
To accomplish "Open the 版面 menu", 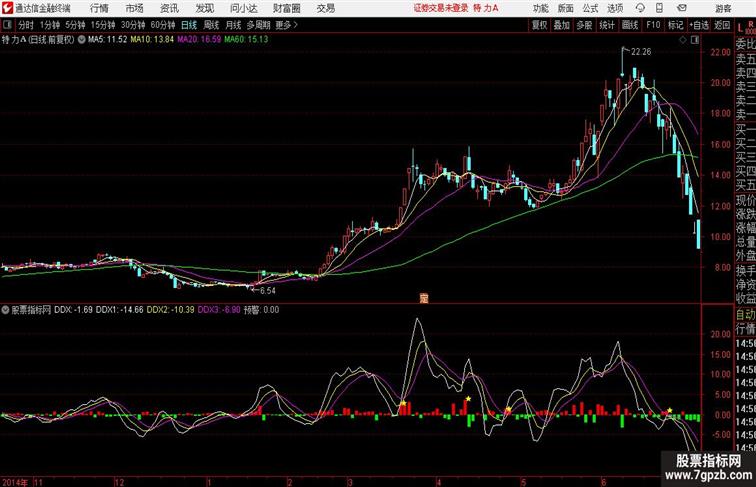I will [x=566, y=8].
